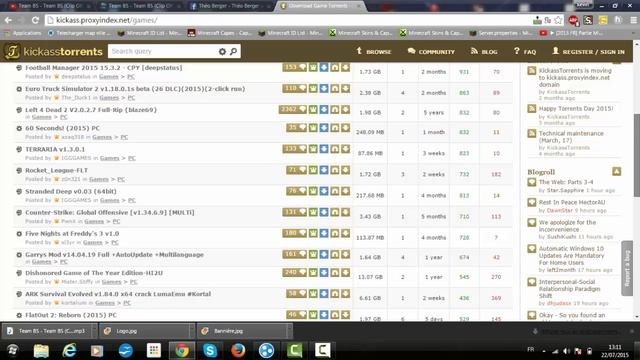Expand Bannière.jpg download options arrow
640x360 pixels.
coord(289,331)
